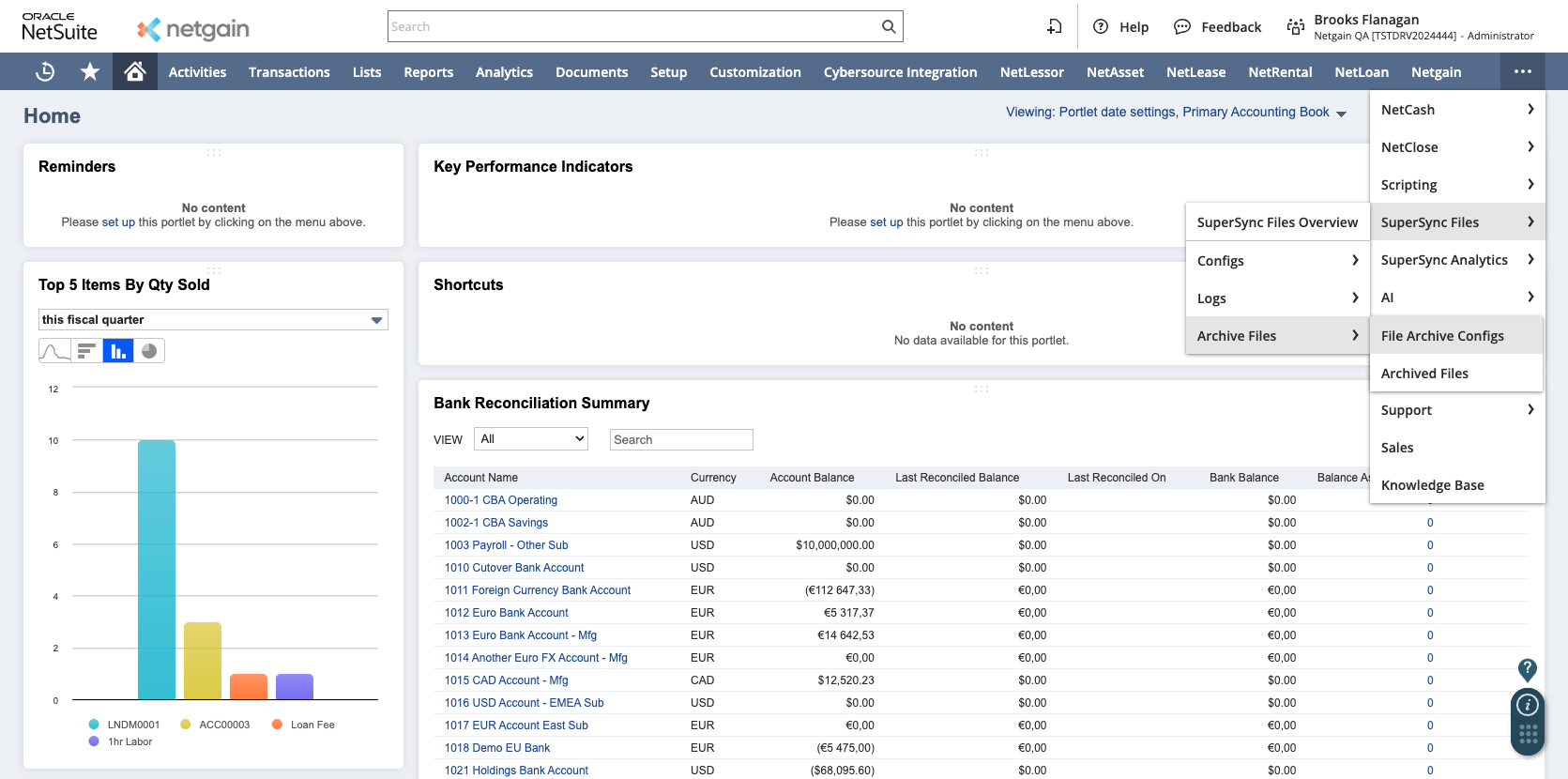Click 'set up' link in Reminders portlet

pos(118,222)
